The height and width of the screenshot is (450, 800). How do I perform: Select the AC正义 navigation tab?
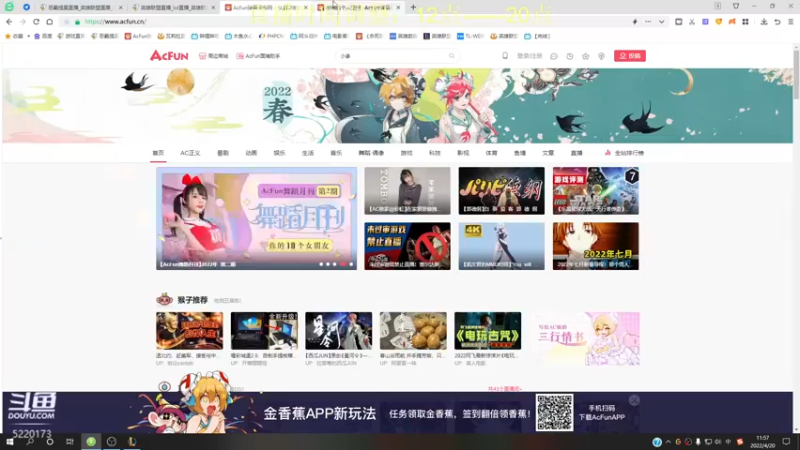(190, 153)
